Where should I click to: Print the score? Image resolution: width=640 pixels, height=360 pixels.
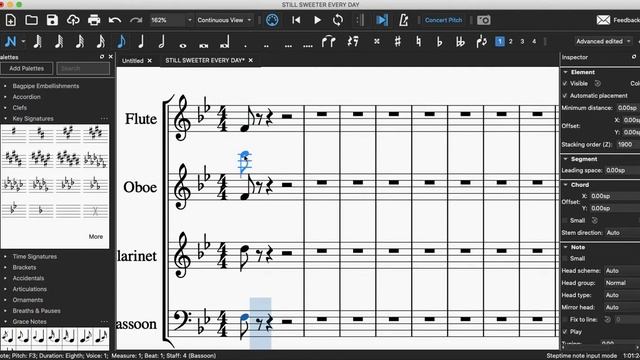(x=94, y=20)
